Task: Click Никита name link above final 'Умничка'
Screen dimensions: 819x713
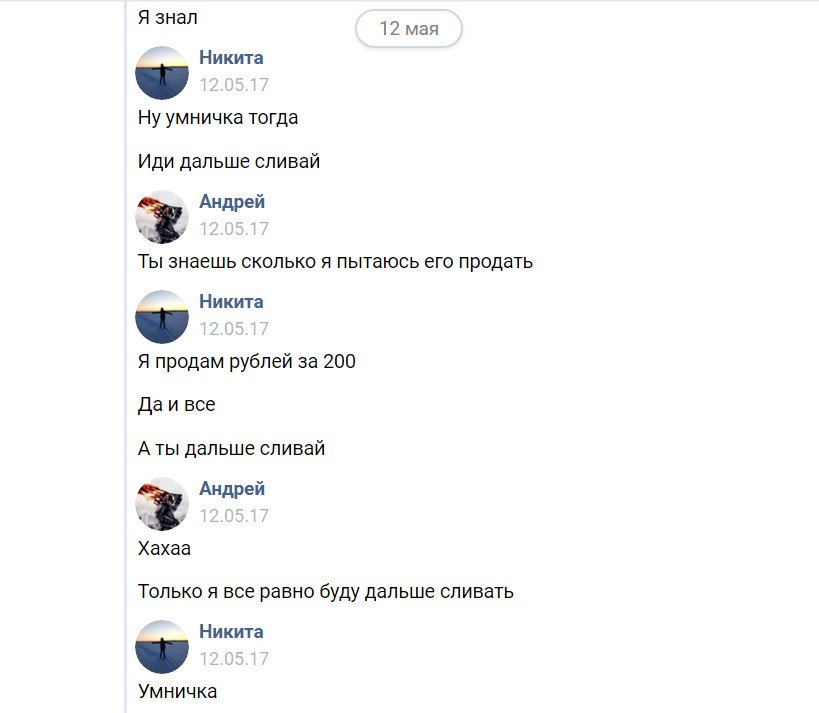Action: [231, 632]
